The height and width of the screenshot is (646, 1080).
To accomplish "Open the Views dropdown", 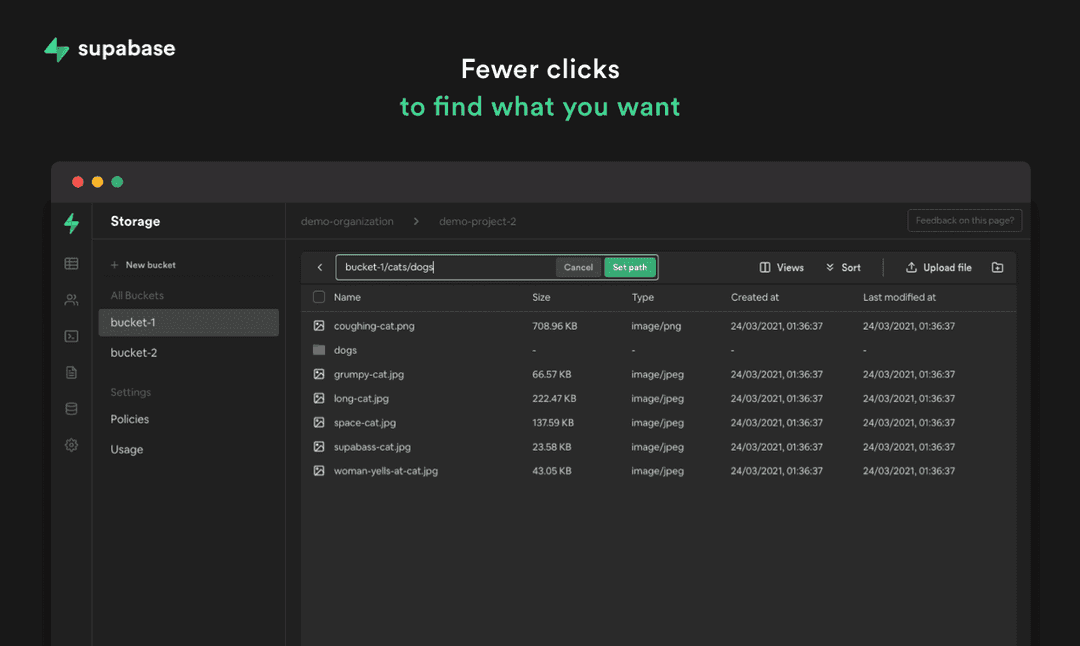I will pos(781,268).
